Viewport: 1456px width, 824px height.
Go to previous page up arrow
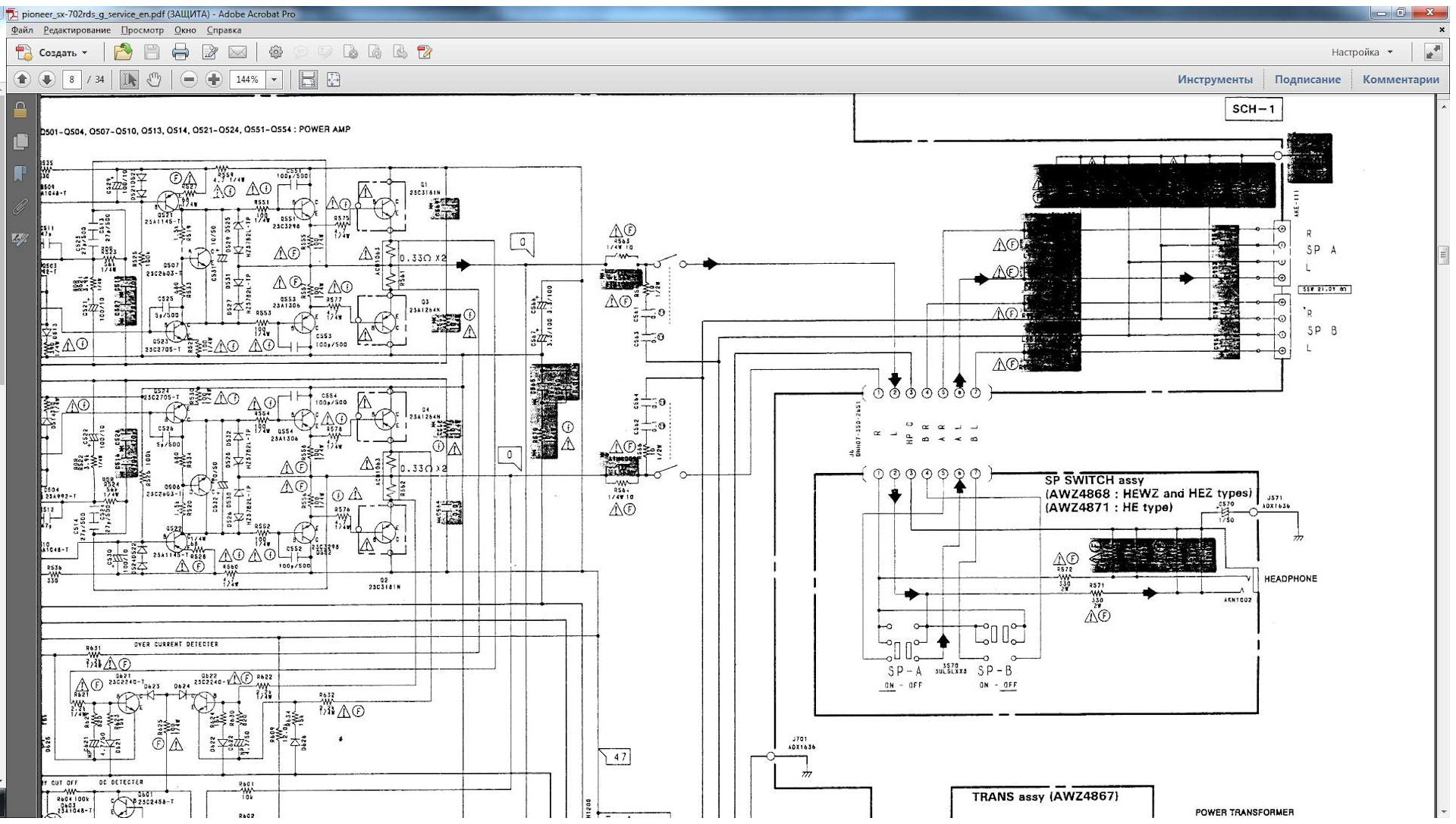[22, 80]
